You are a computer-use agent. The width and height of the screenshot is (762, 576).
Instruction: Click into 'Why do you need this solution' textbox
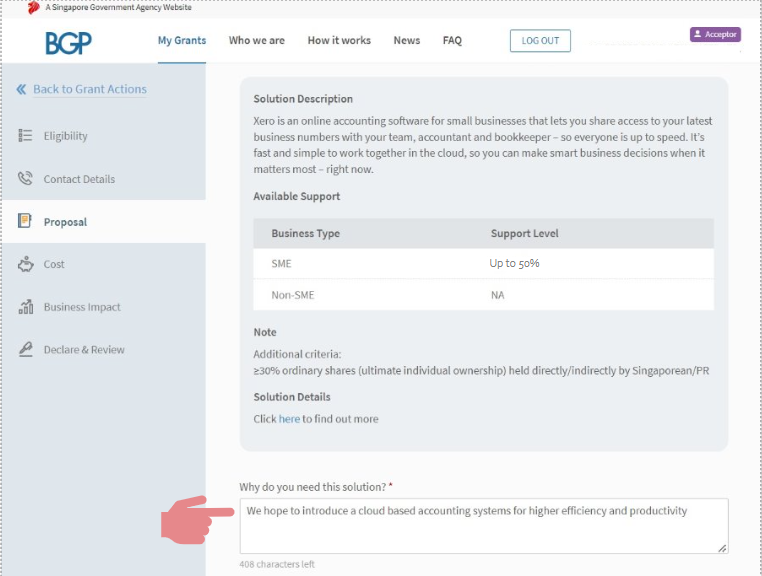coord(484,525)
